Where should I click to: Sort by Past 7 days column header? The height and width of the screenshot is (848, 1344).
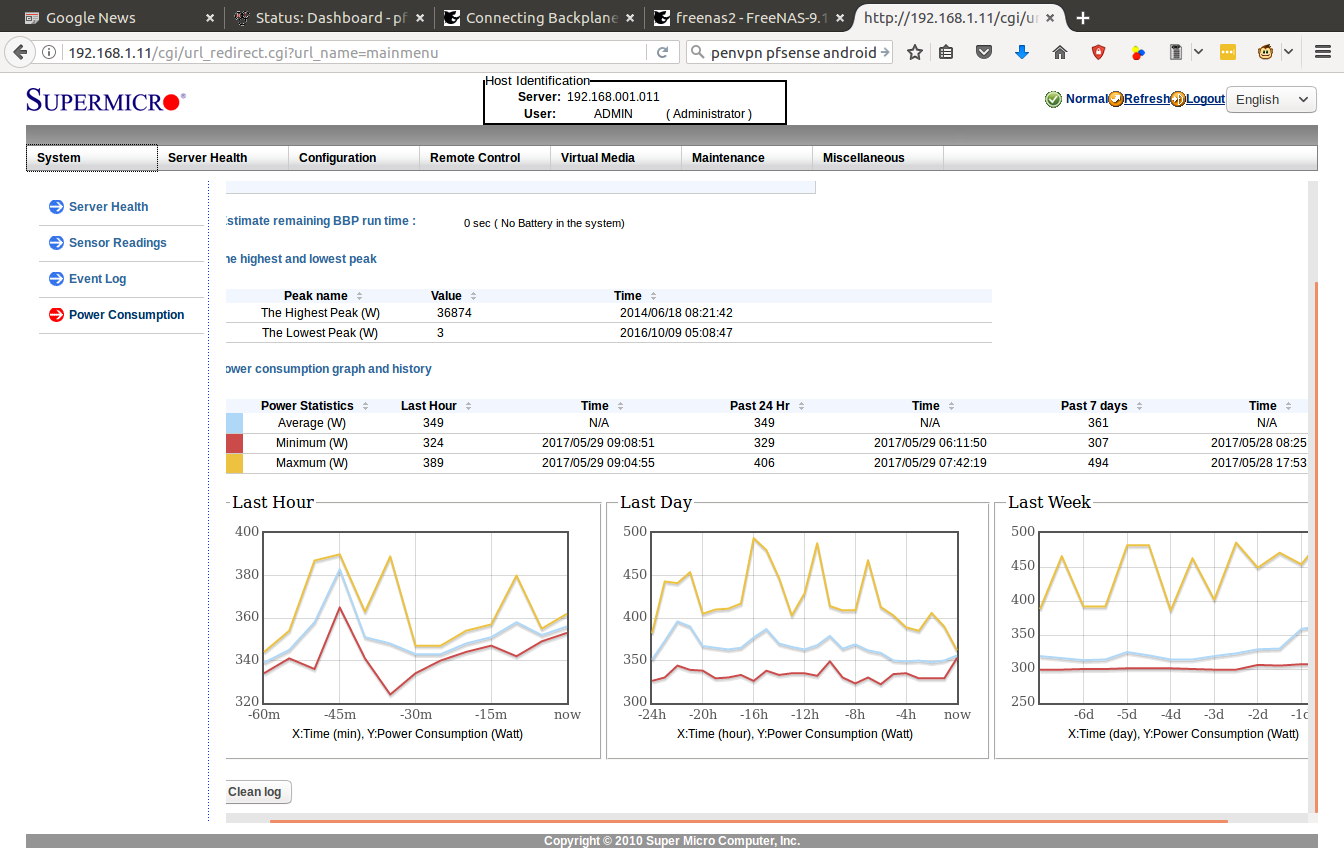(x=1101, y=406)
